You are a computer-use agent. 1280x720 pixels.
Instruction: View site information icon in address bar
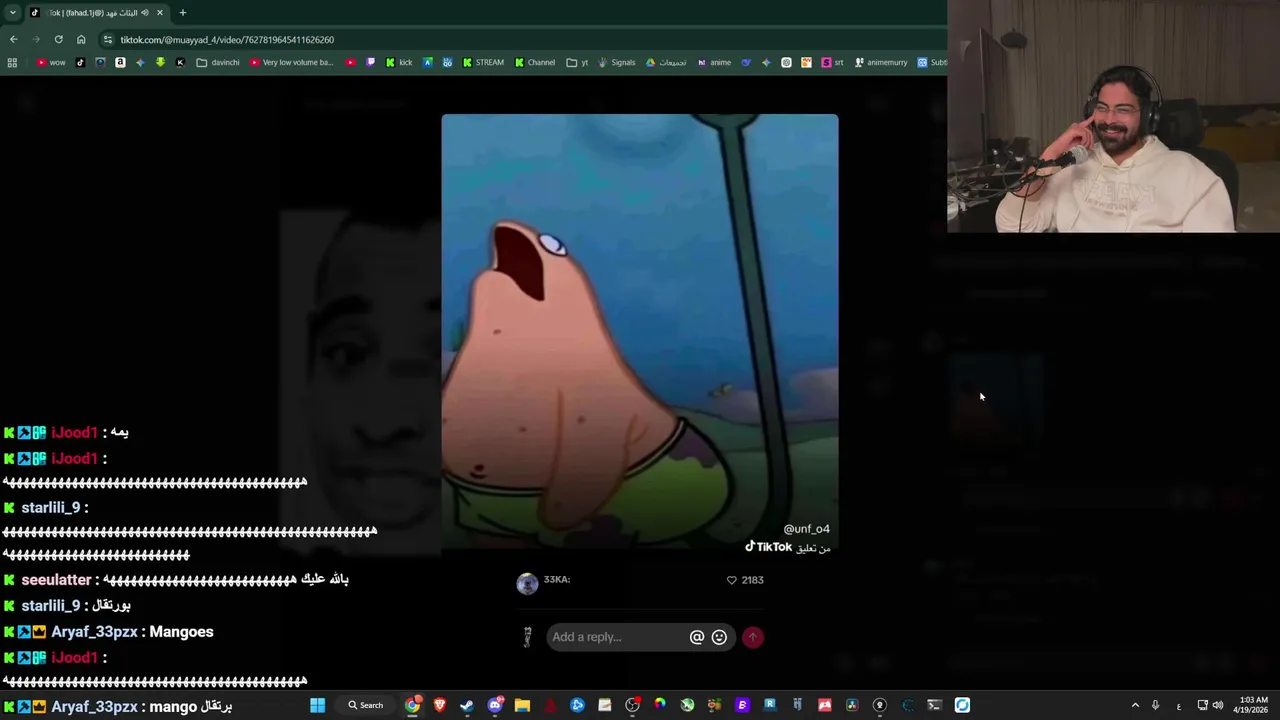click(x=107, y=40)
